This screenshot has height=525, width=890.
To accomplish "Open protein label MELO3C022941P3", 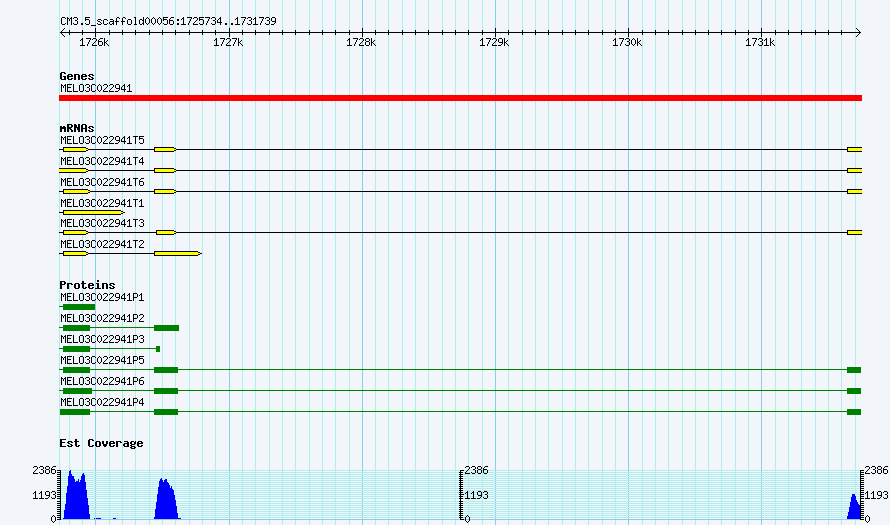I will tap(102, 339).
